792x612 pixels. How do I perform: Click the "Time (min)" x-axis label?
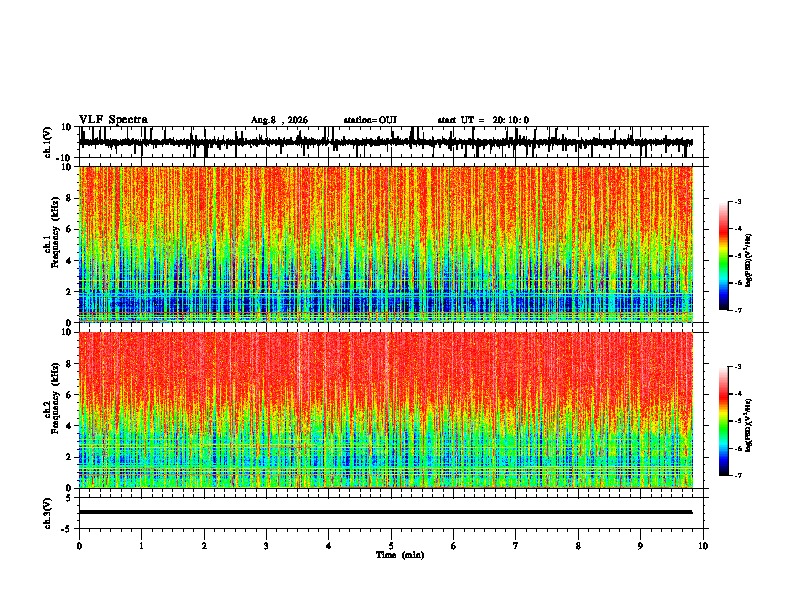400,555
